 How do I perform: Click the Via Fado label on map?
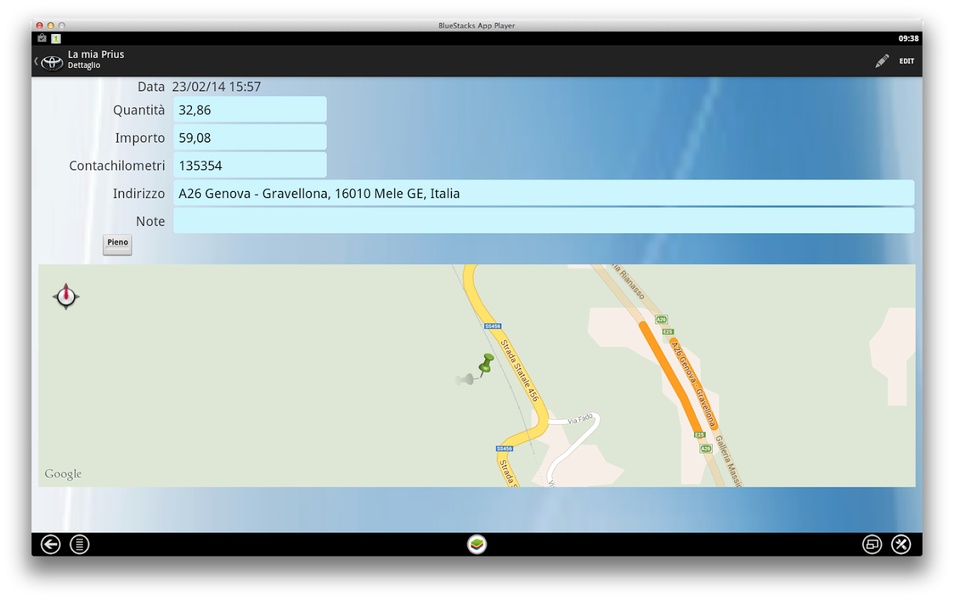coord(580,419)
